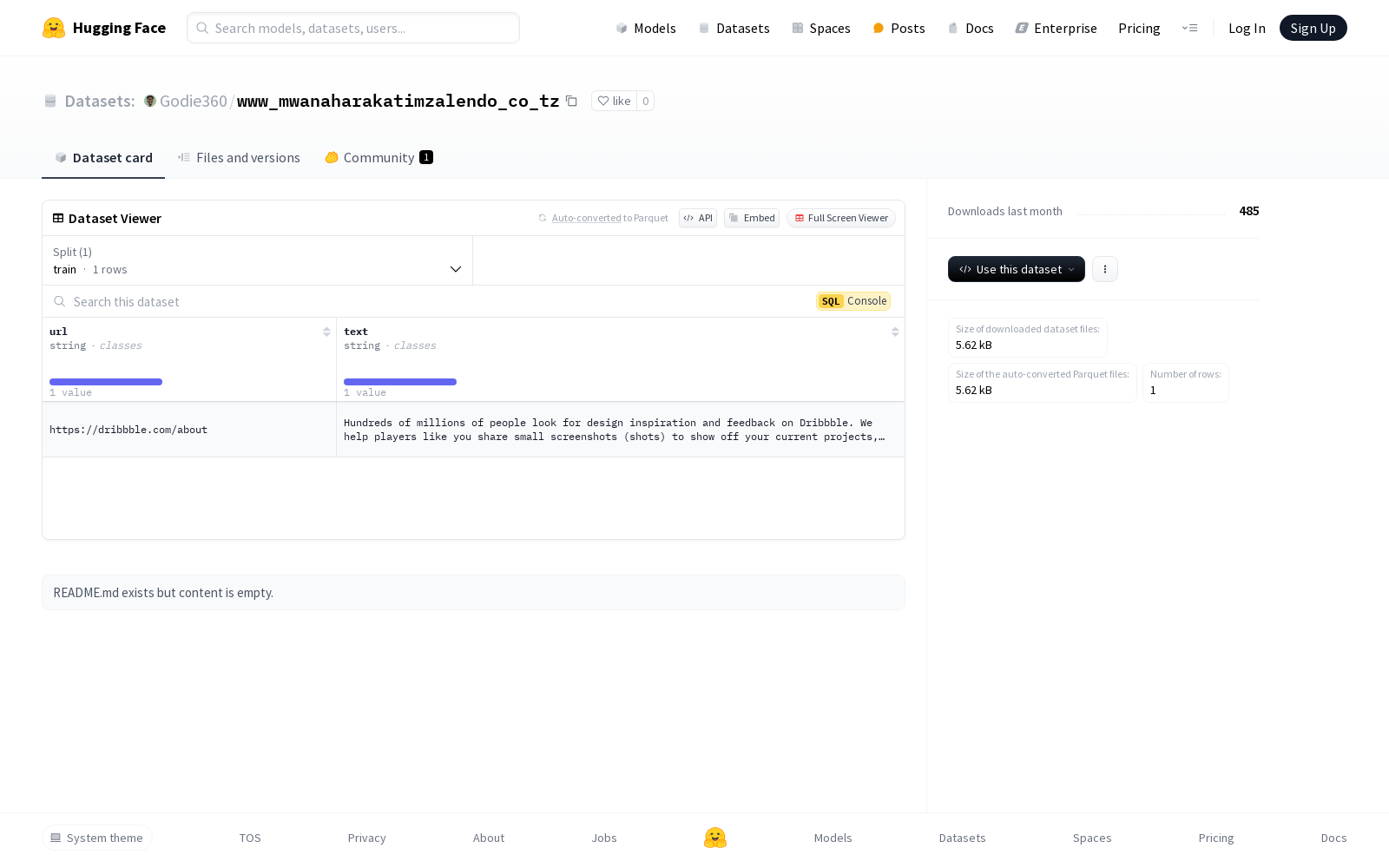Click the three-dot options button beside Use this dataset
Image resolution: width=1389 pixels, height=868 pixels.
(x=1104, y=269)
